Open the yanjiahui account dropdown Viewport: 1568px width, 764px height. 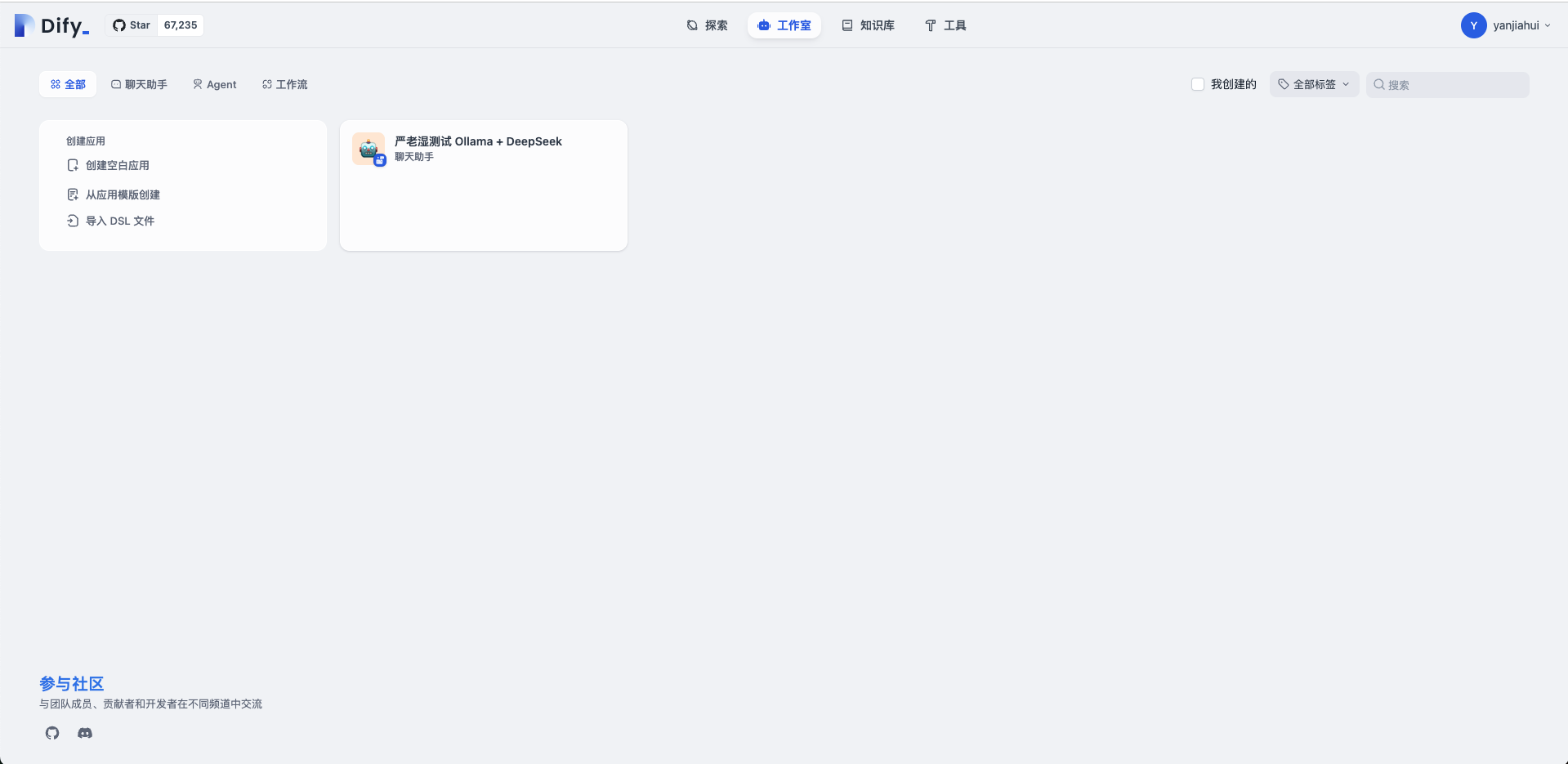tap(1521, 25)
